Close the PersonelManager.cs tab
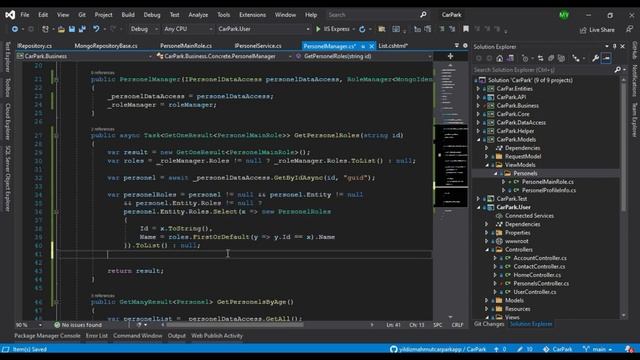This screenshot has width=640, height=360. pos(371,46)
